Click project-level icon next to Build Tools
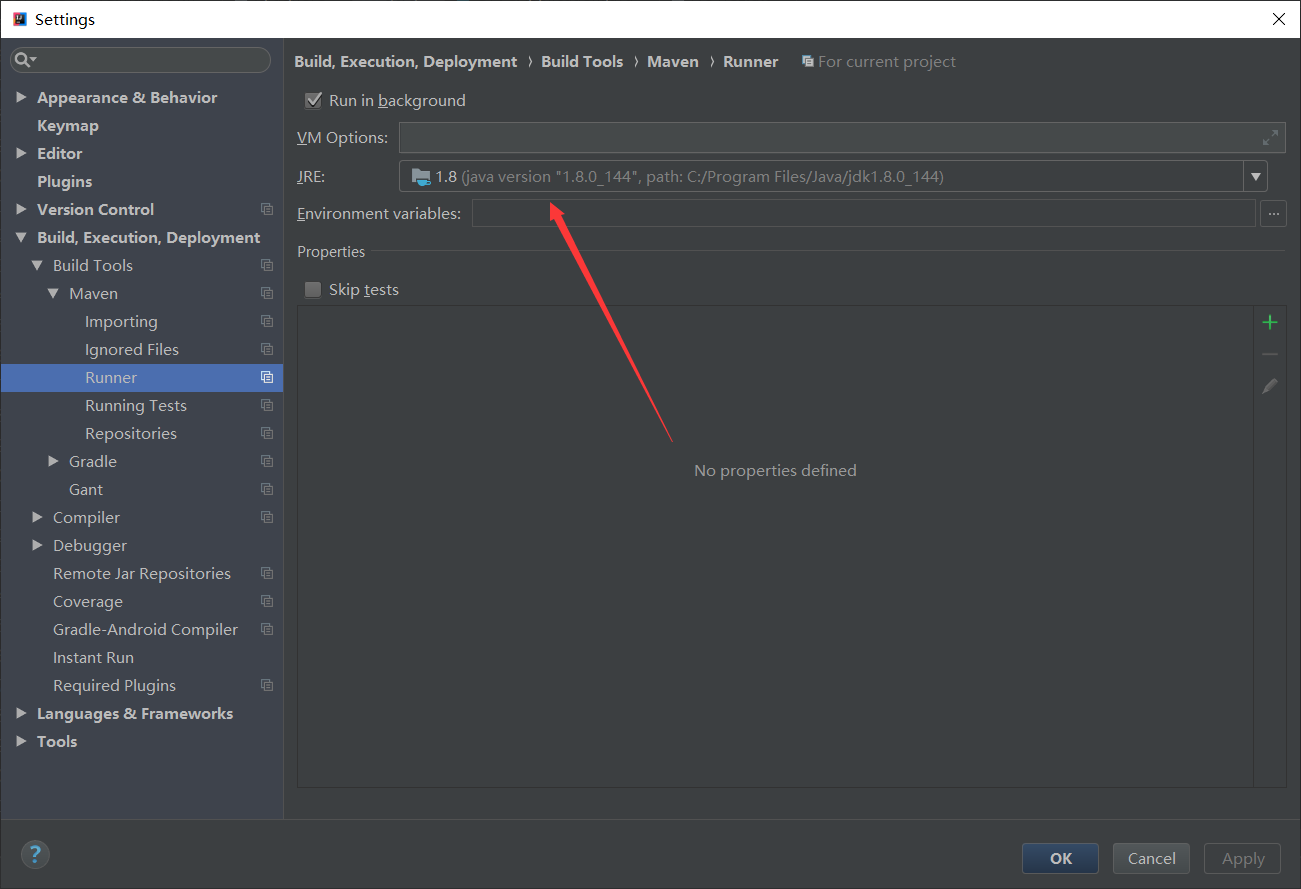Screen dimensions: 1301x889 [x=267, y=265]
